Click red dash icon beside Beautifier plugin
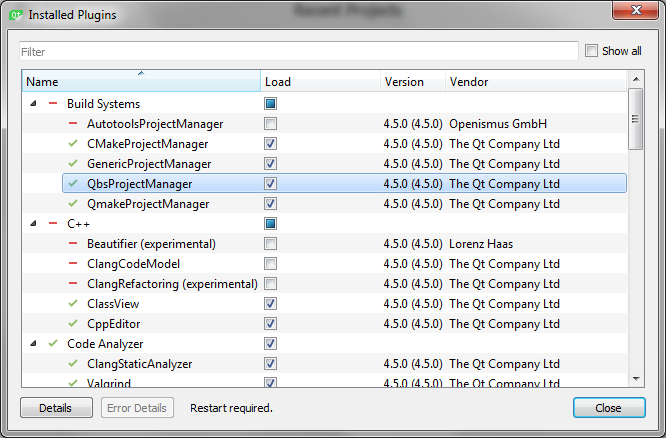Image resolution: width=666 pixels, height=438 pixels. click(x=72, y=244)
